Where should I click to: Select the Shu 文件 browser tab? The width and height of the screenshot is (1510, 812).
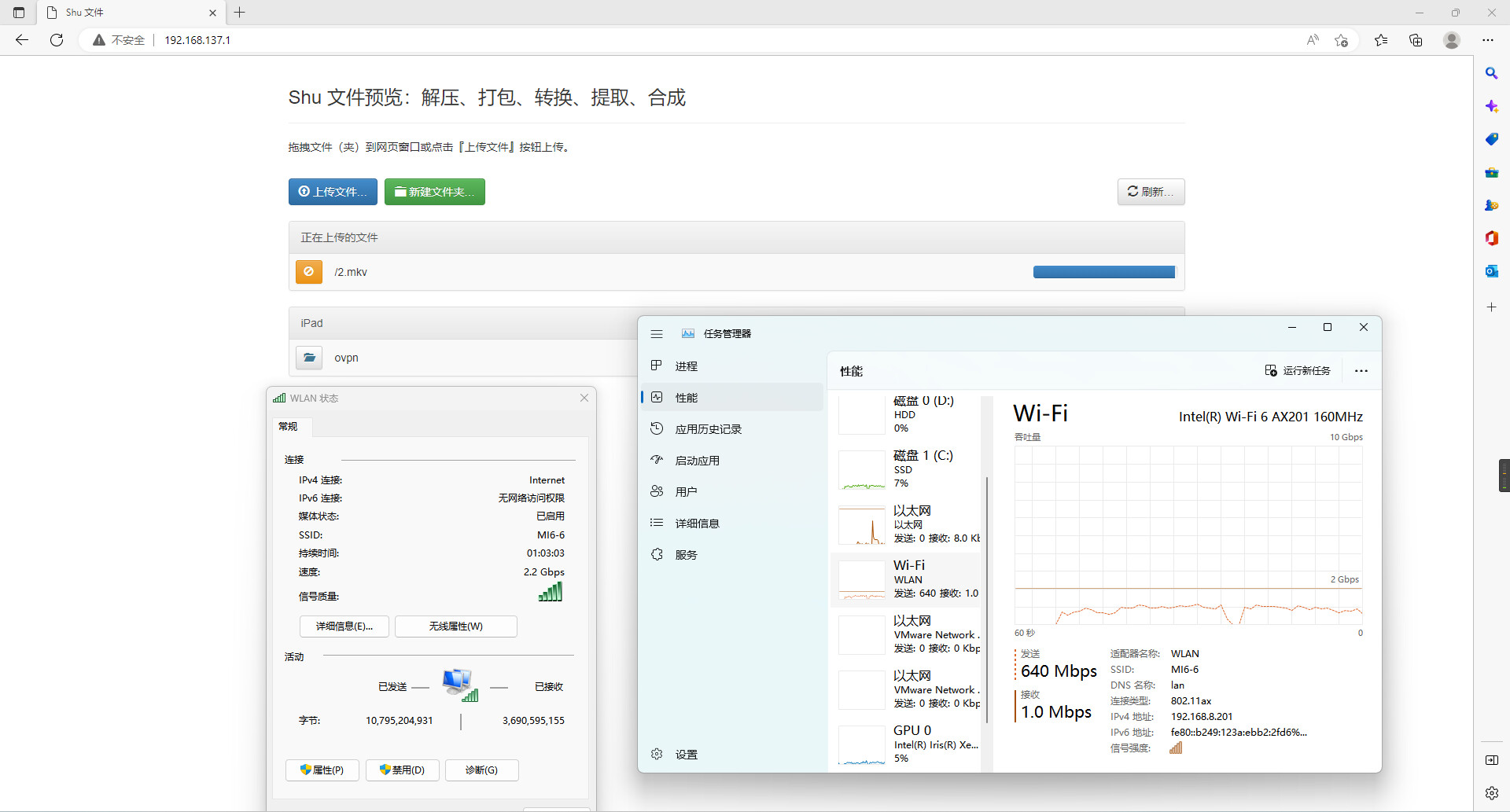point(131,13)
